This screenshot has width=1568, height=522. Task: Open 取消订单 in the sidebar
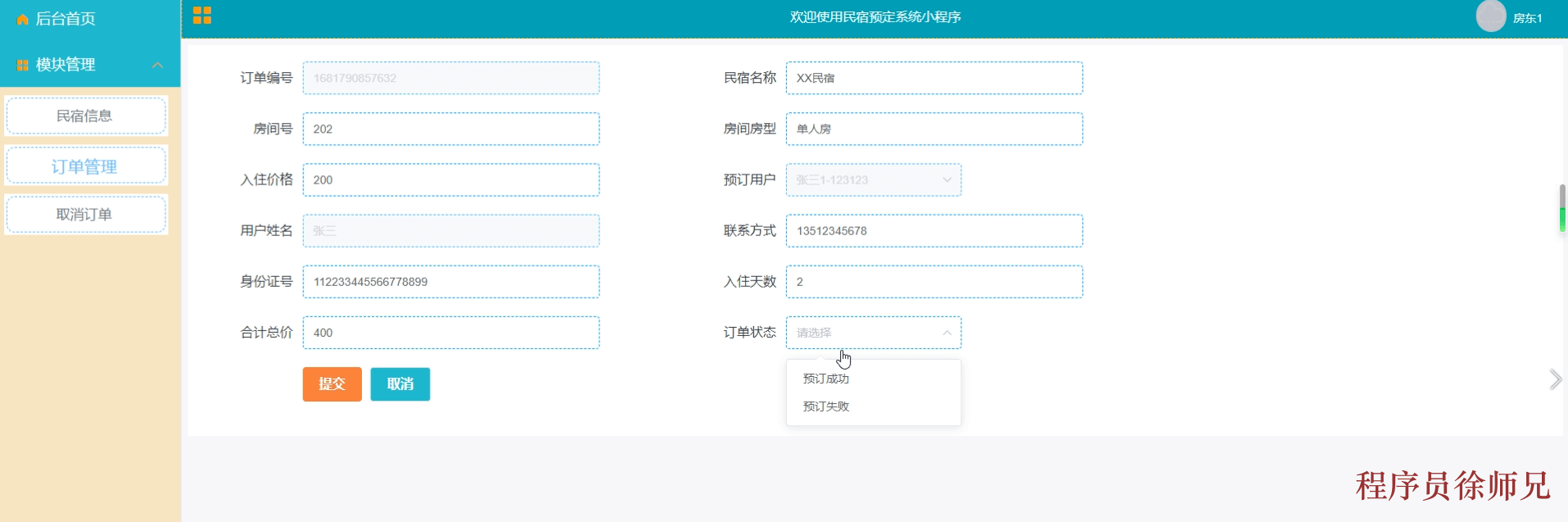[85, 215]
